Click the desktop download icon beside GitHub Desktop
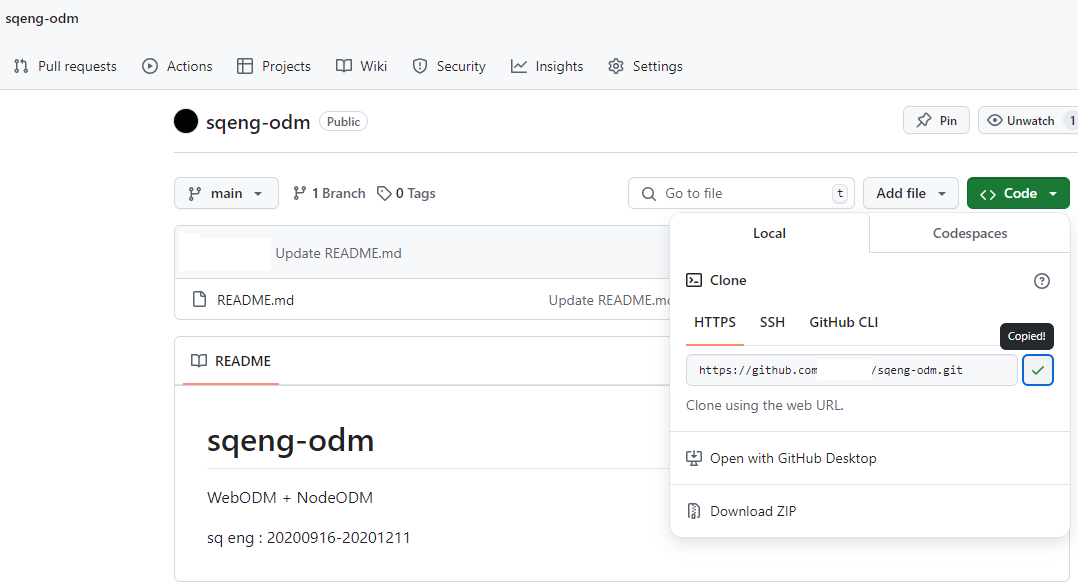This screenshot has height=588, width=1078. click(x=694, y=458)
